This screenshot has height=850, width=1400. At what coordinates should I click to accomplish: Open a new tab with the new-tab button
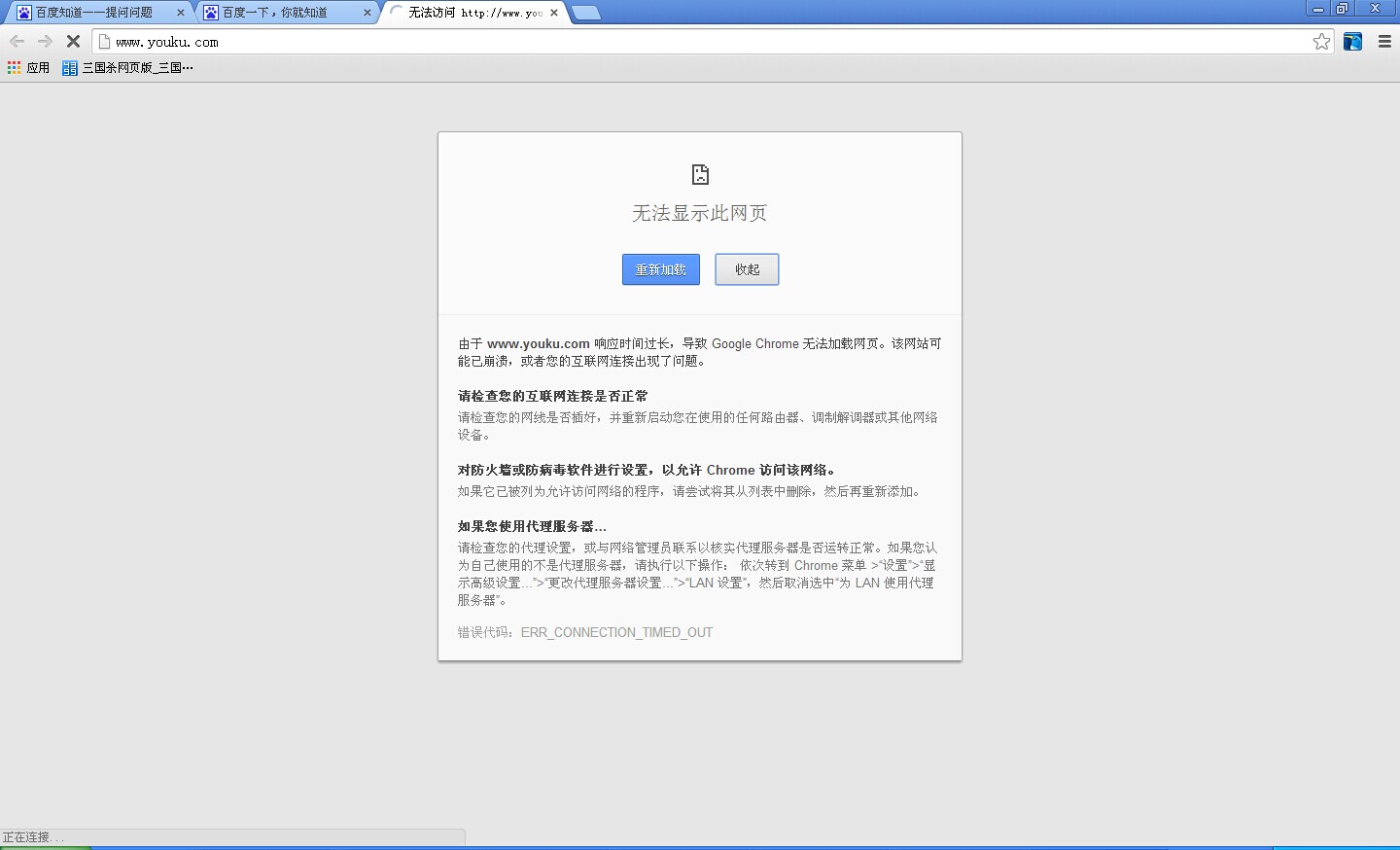[585, 13]
